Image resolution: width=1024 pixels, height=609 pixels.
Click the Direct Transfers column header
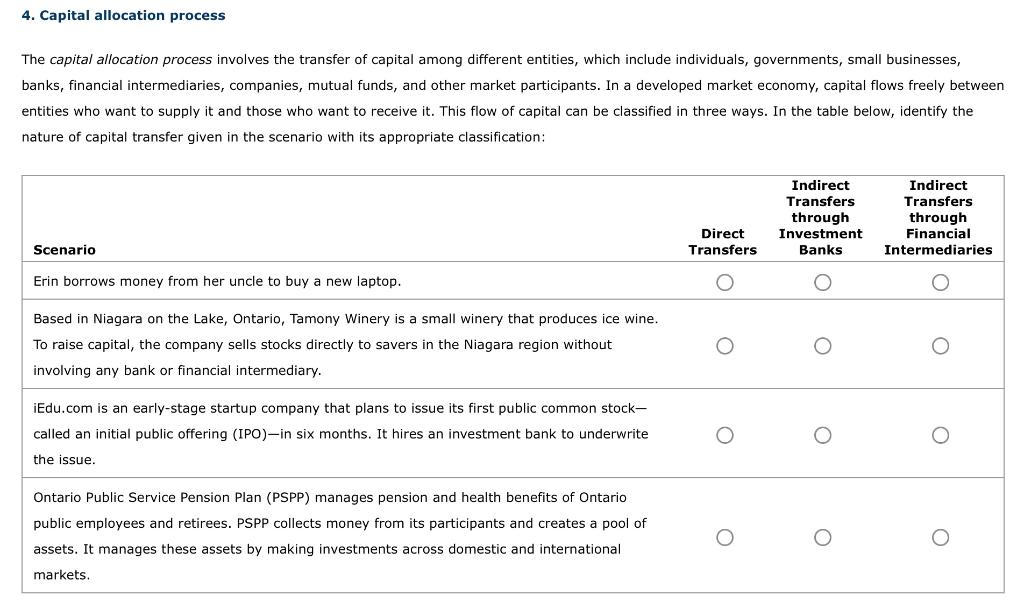[x=723, y=242]
